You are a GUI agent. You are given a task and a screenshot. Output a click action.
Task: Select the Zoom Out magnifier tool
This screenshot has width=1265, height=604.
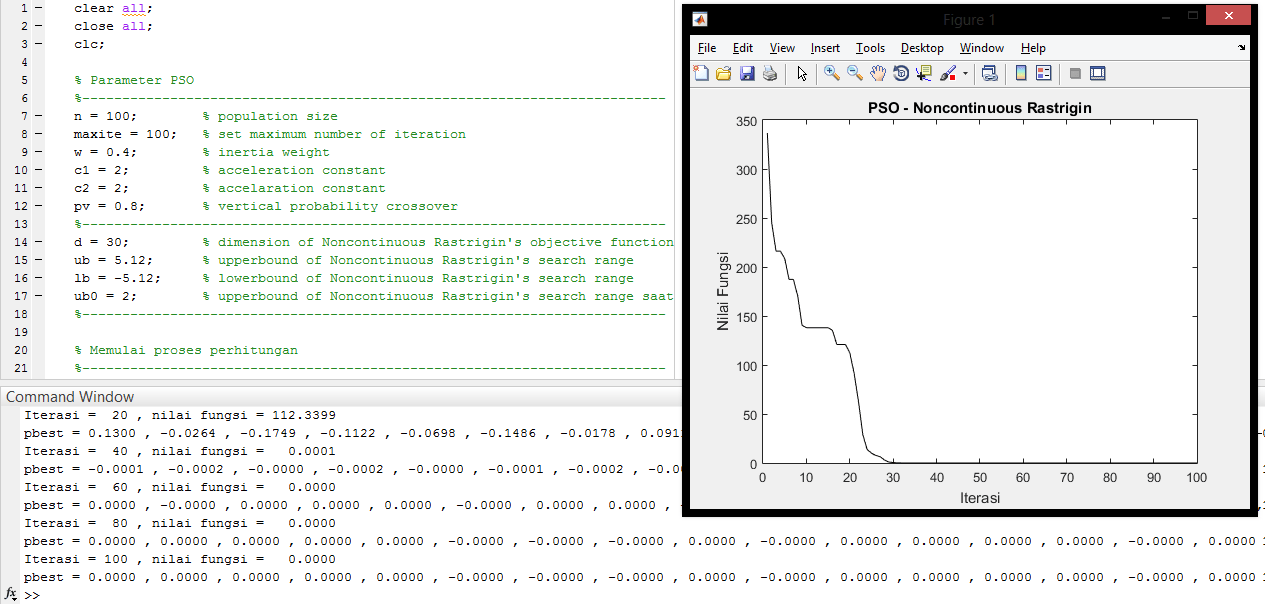coord(855,73)
